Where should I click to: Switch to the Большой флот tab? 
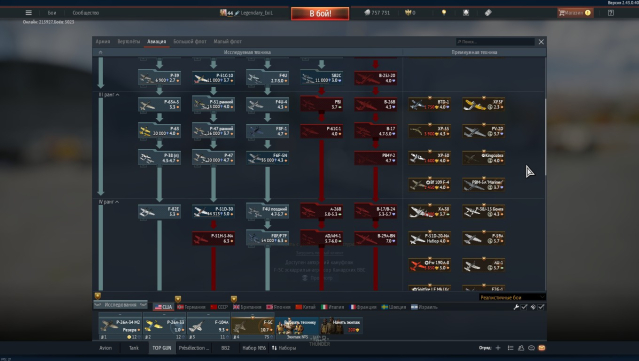[190, 42]
